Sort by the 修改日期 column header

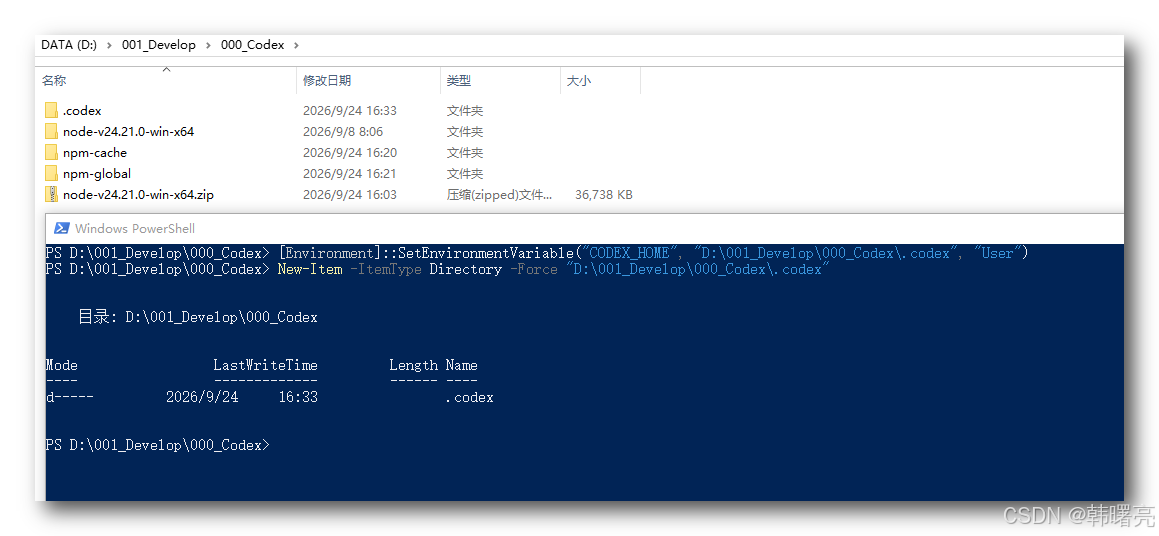[x=327, y=81]
